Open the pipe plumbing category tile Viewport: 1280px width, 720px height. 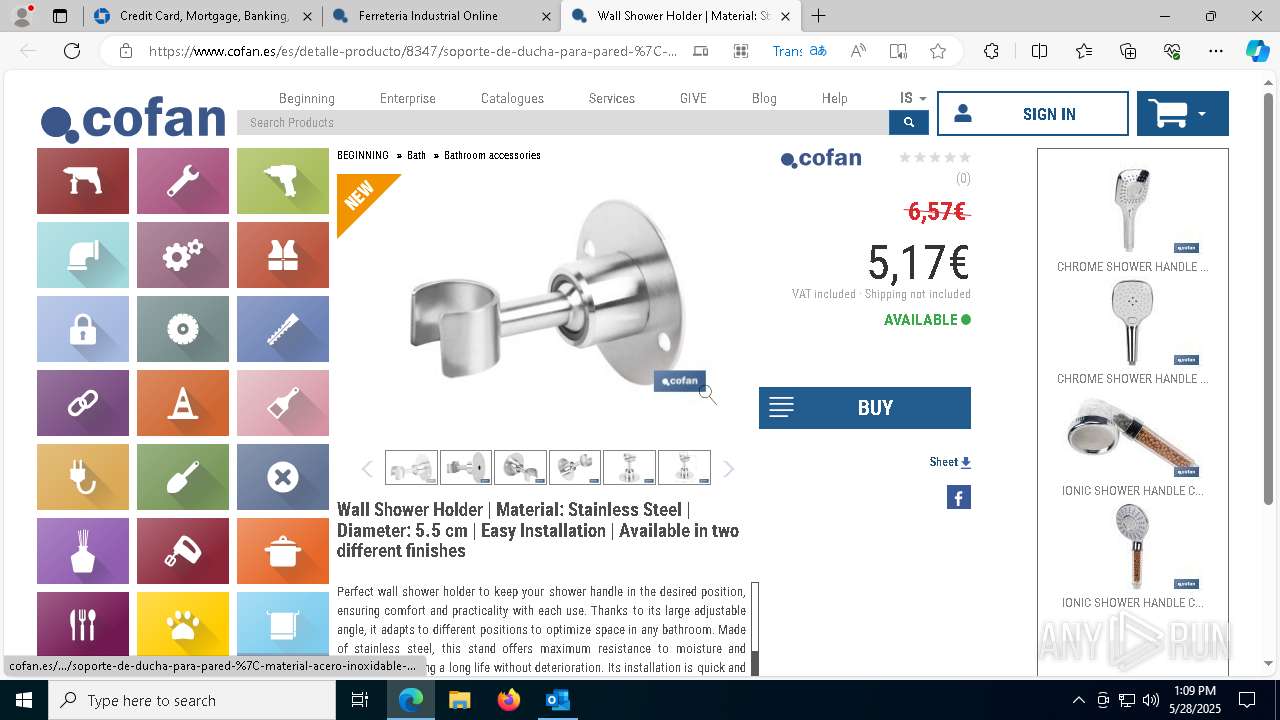tap(83, 255)
